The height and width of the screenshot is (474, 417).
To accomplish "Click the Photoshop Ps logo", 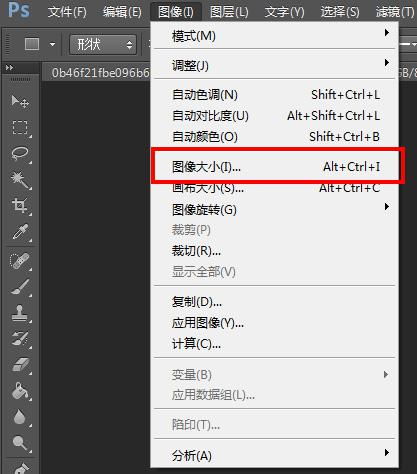I will pyautogui.click(x=19, y=10).
